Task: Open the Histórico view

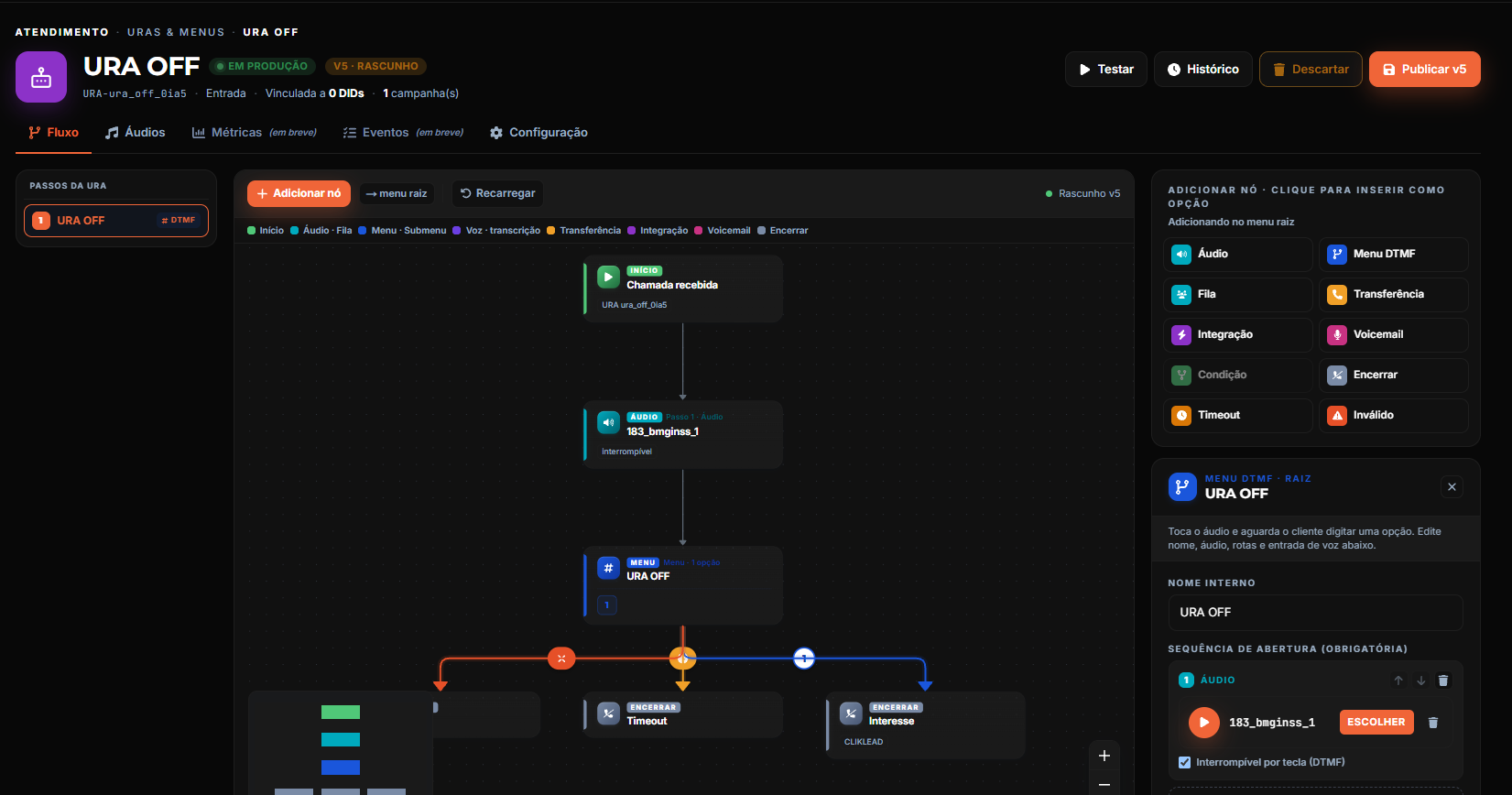Action: coord(1203,70)
